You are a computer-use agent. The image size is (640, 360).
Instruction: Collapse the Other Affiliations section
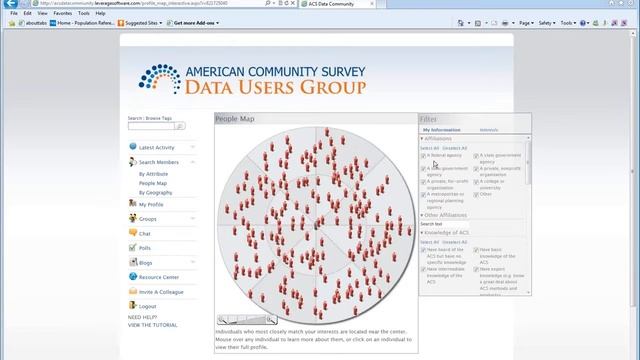(422, 215)
